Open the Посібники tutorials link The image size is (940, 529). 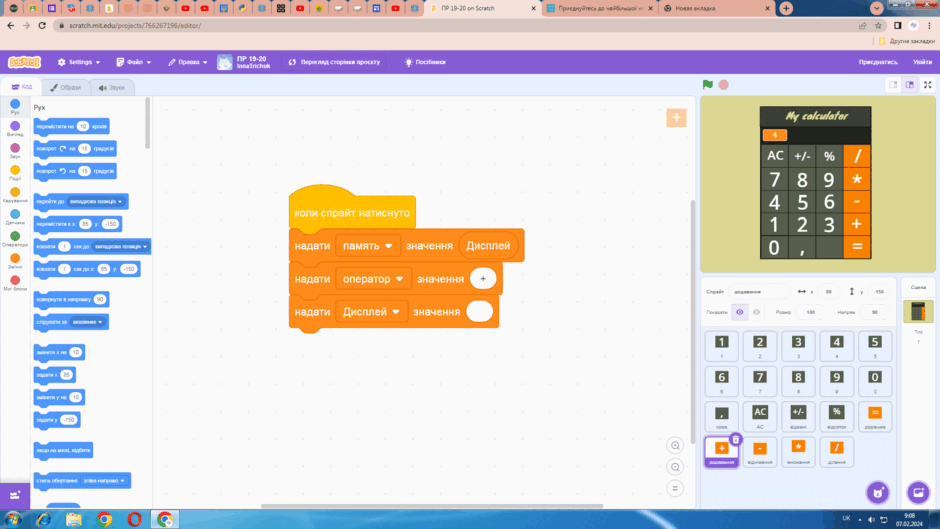click(x=425, y=62)
